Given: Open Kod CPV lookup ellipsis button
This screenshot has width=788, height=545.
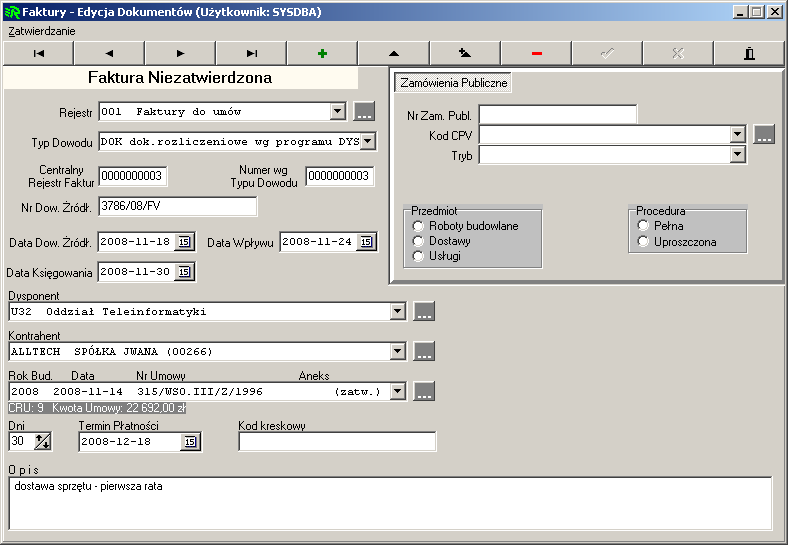Looking at the screenshot, I should click(764, 134).
